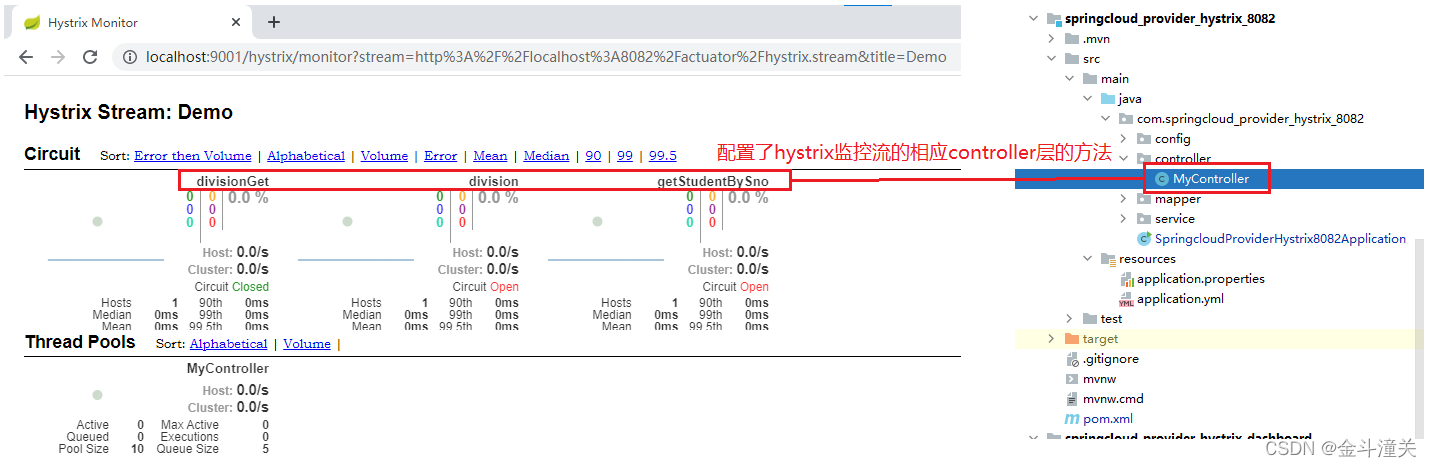Expand the .mvn folder
The height and width of the screenshot is (467, 1432).
point(1051,39)
